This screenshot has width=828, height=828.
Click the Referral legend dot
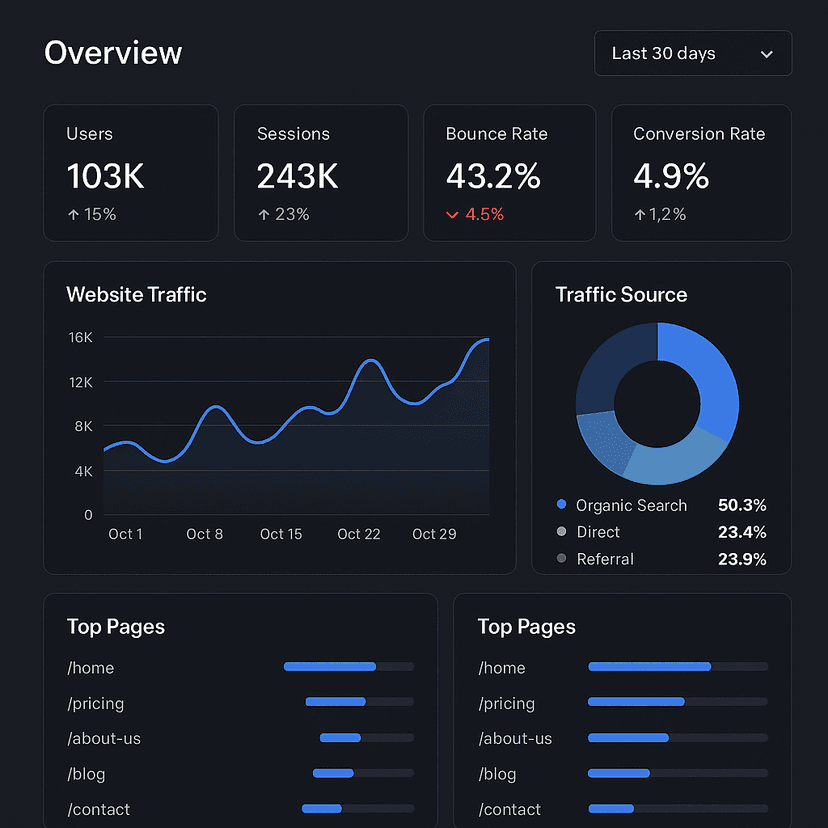tap(561, 558)
